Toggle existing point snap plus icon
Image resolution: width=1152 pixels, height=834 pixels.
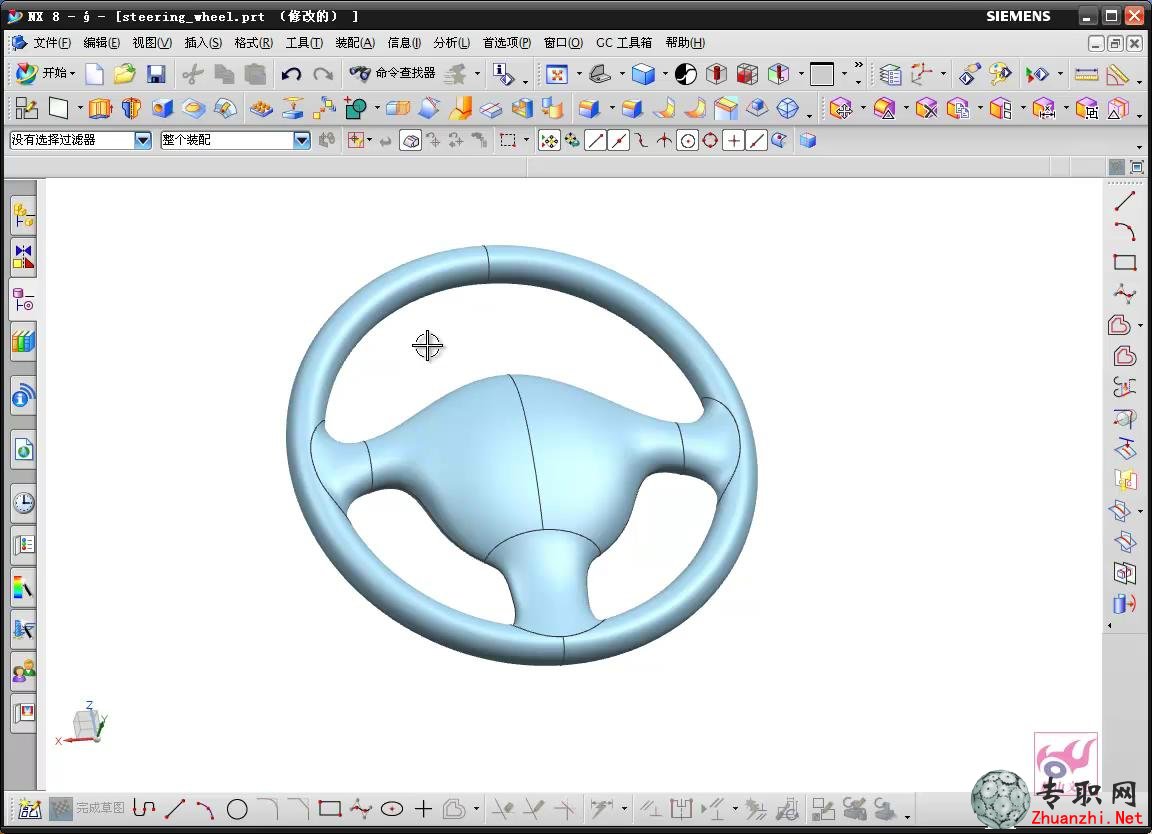pyautogui.click(x=733, y=140)
